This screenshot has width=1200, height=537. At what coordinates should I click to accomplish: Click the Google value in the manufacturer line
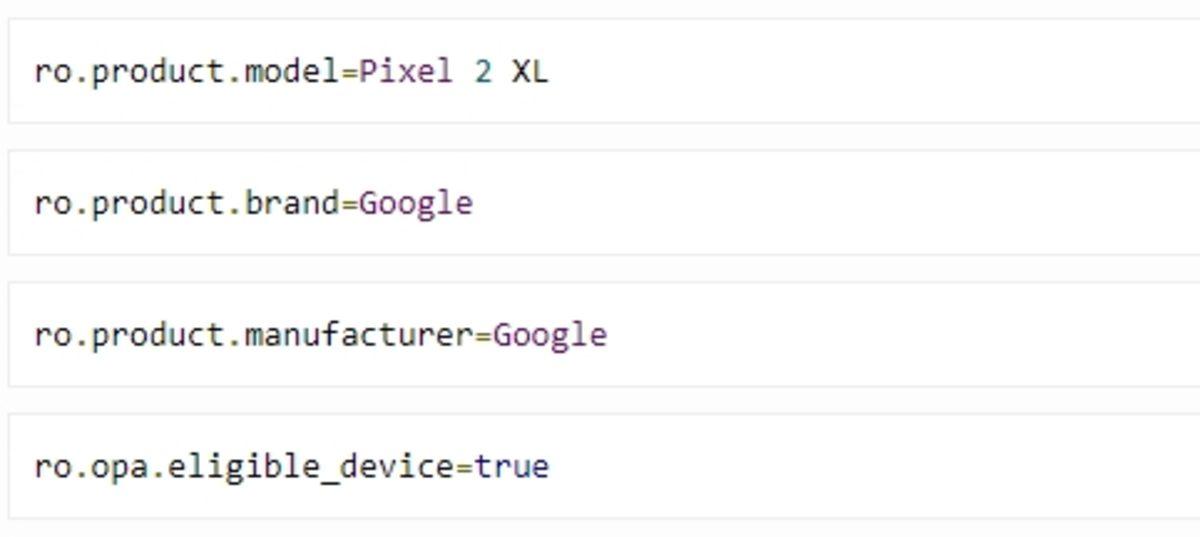tap(550, 334)
